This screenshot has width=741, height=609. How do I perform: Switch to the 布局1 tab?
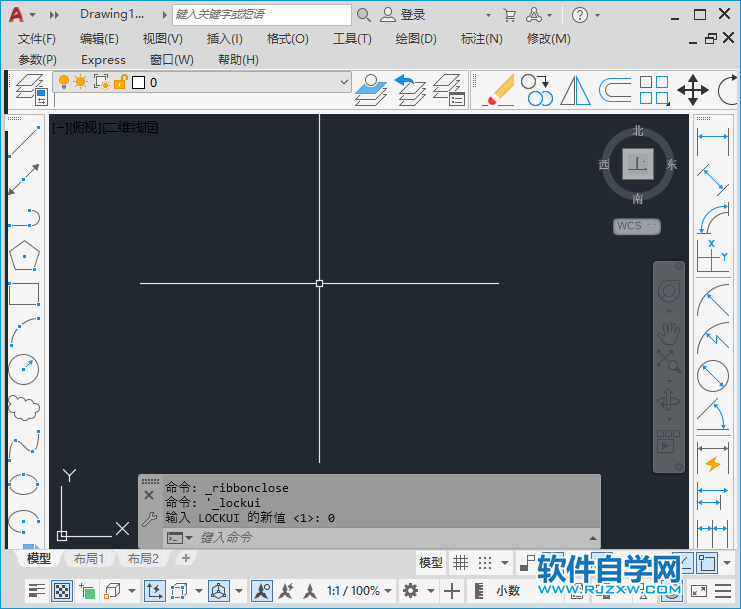[x=88, y=558]
